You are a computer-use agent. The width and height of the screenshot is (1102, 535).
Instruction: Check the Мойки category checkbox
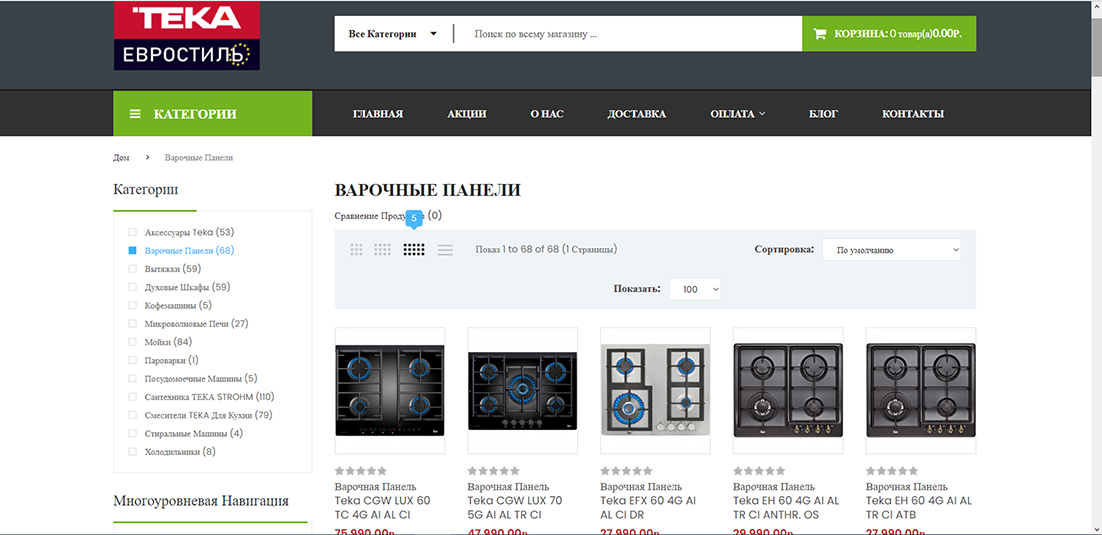132,342
